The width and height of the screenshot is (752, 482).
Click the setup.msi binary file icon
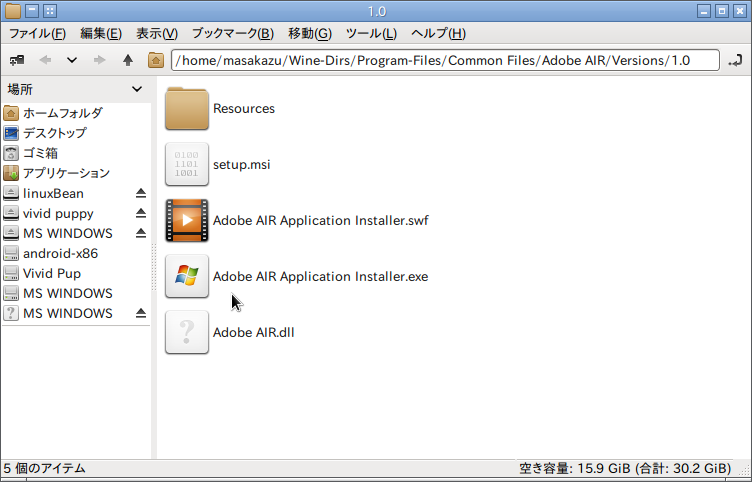pyautogui.click(x=187, y=164)
